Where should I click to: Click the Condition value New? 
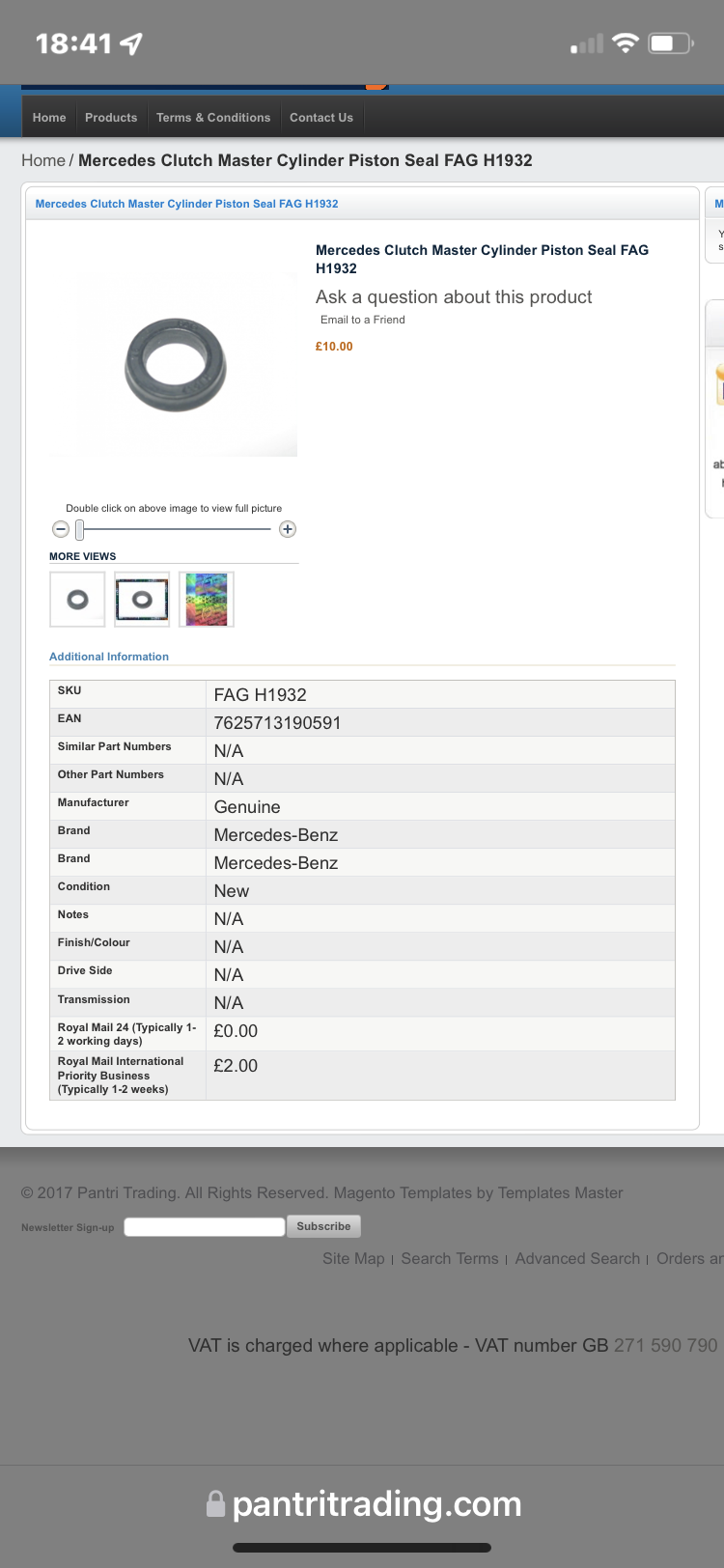232,891
